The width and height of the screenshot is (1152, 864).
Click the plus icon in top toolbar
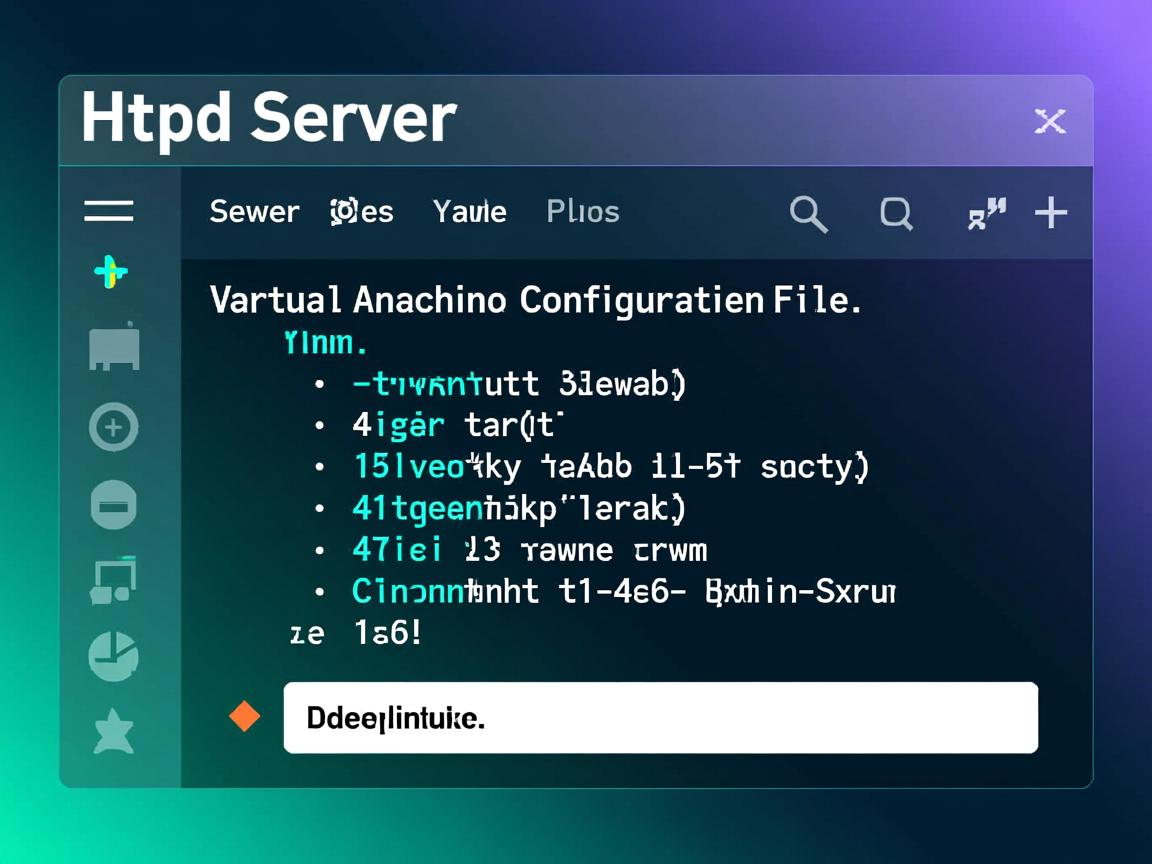[x=1051, y=213]
